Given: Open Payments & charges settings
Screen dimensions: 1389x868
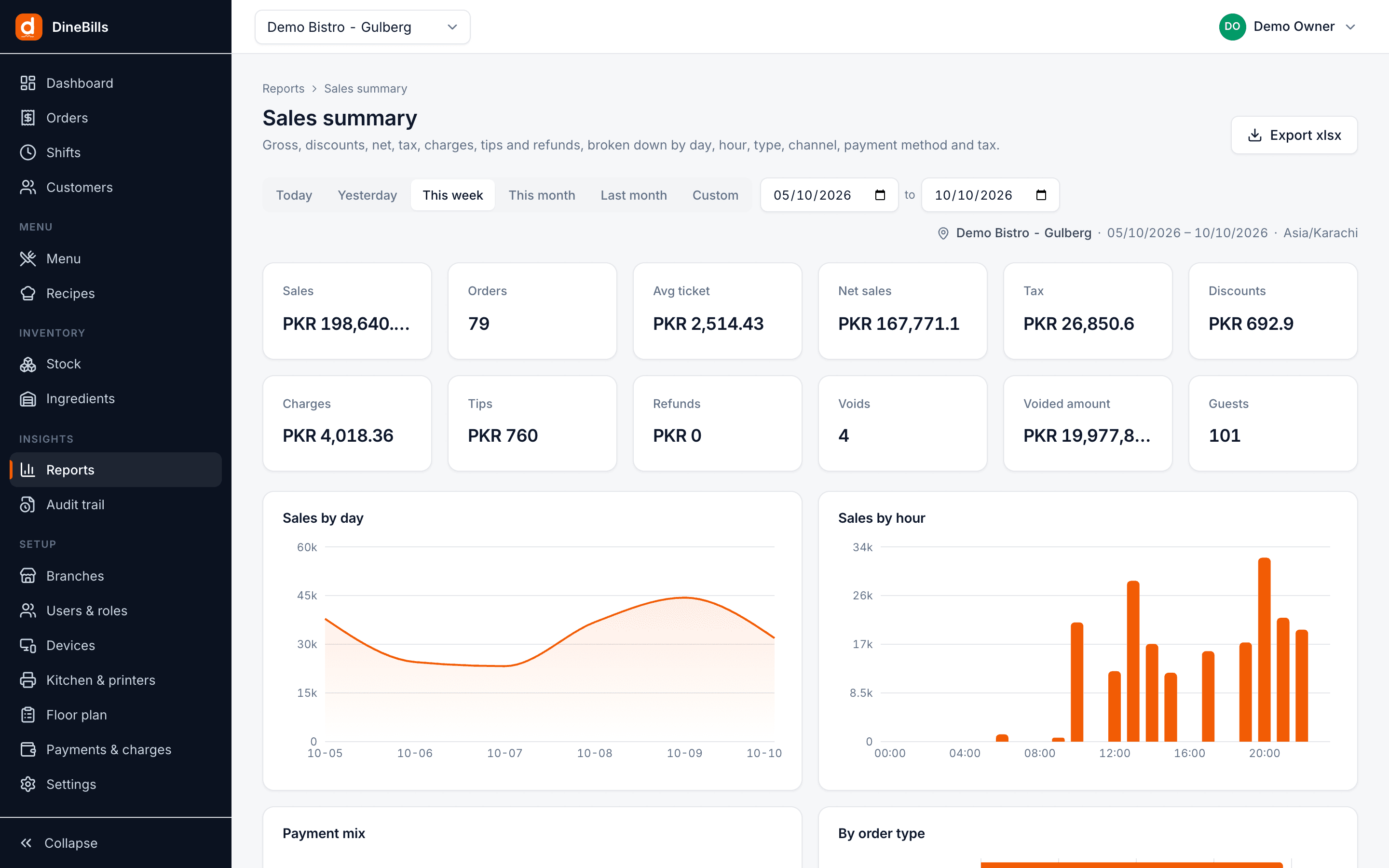Looking at the screenshot, I should click(115, 749).
